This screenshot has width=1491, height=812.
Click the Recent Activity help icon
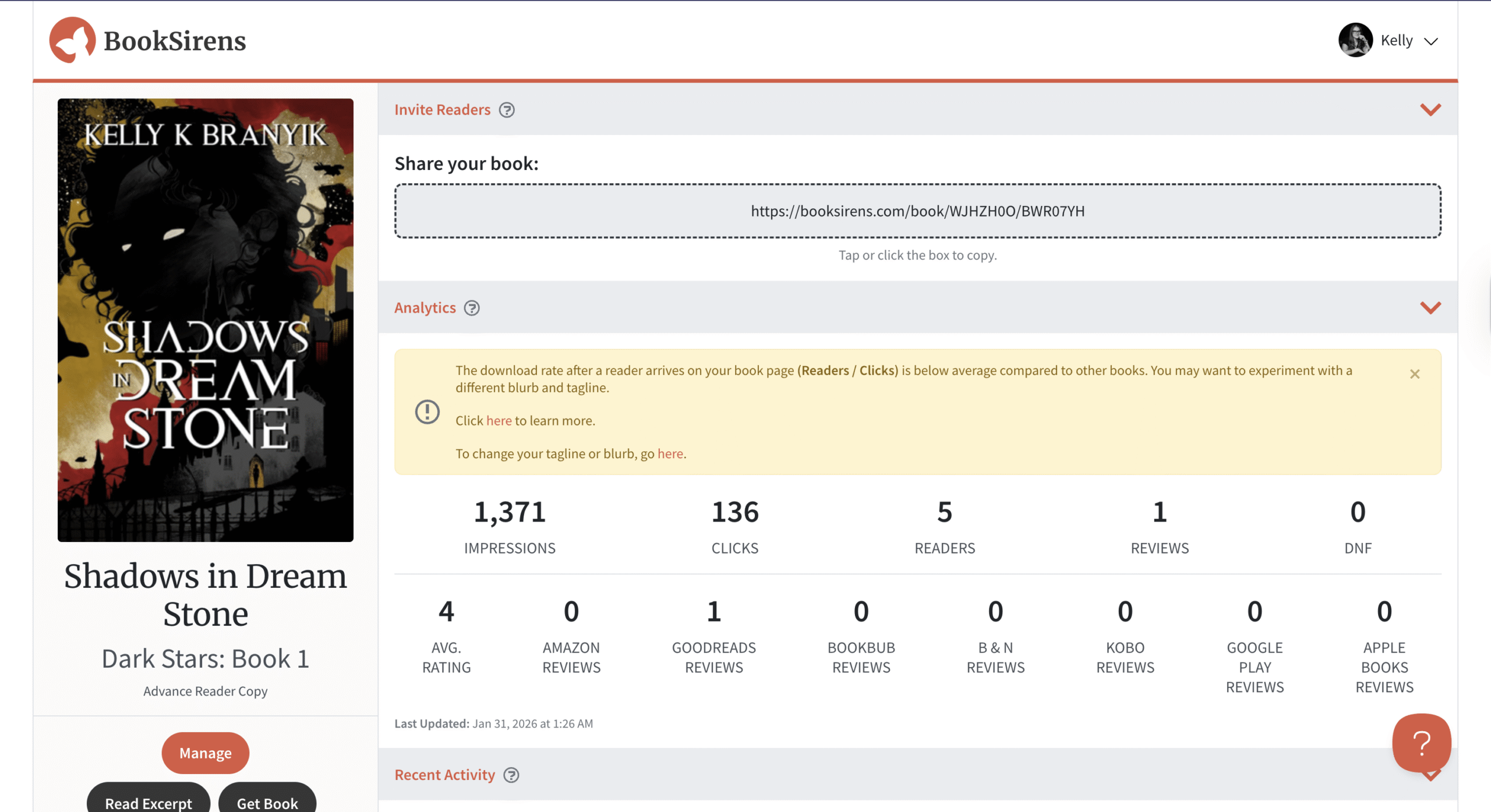click(x=512, y=775)
